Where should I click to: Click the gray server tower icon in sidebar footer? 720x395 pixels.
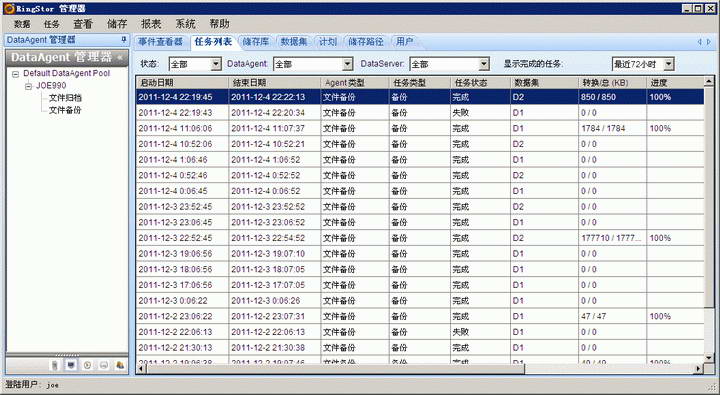[x=55, y=365]
